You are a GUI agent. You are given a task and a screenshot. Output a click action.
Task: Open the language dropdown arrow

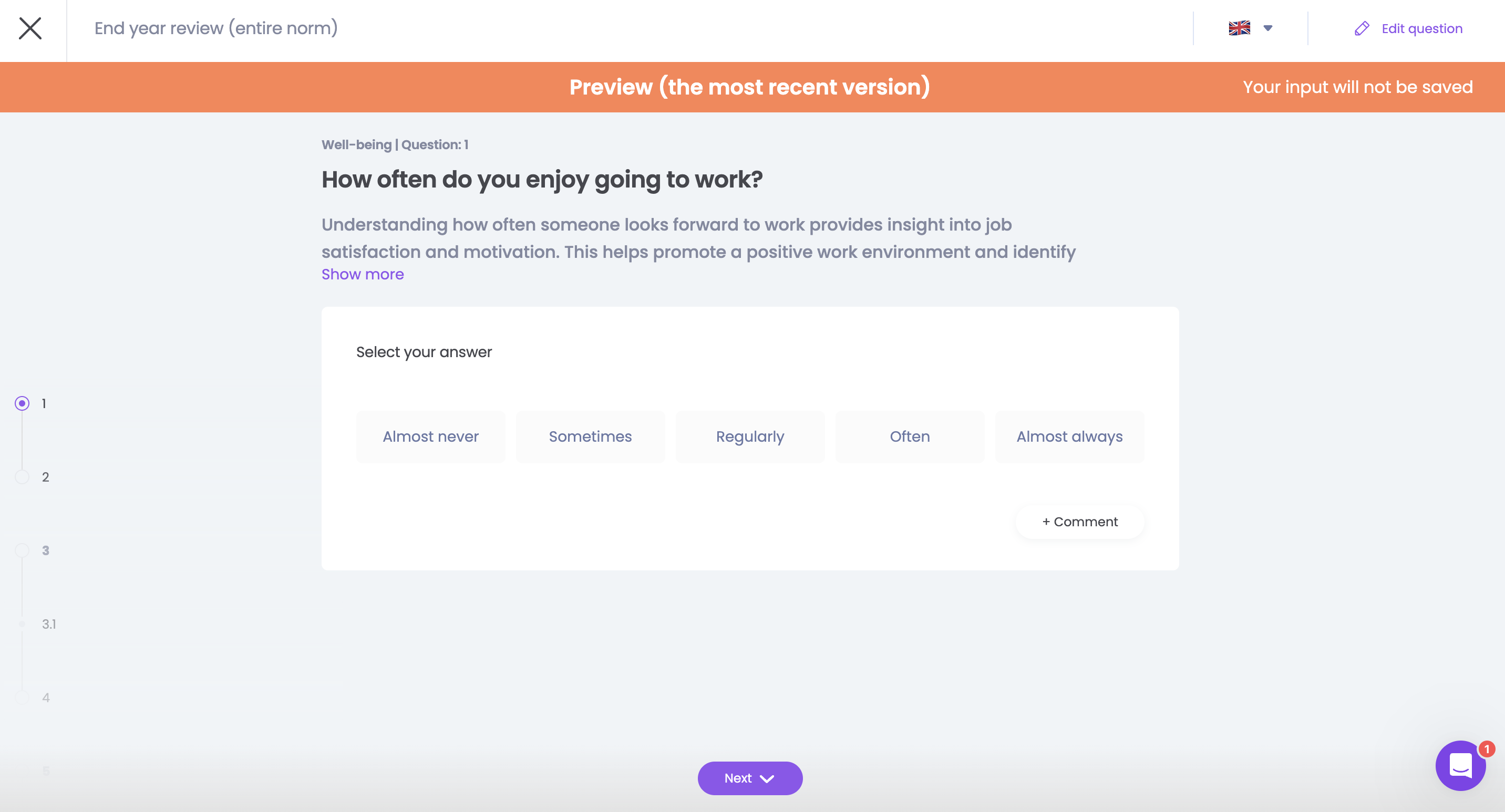(x=1267, y=28)
